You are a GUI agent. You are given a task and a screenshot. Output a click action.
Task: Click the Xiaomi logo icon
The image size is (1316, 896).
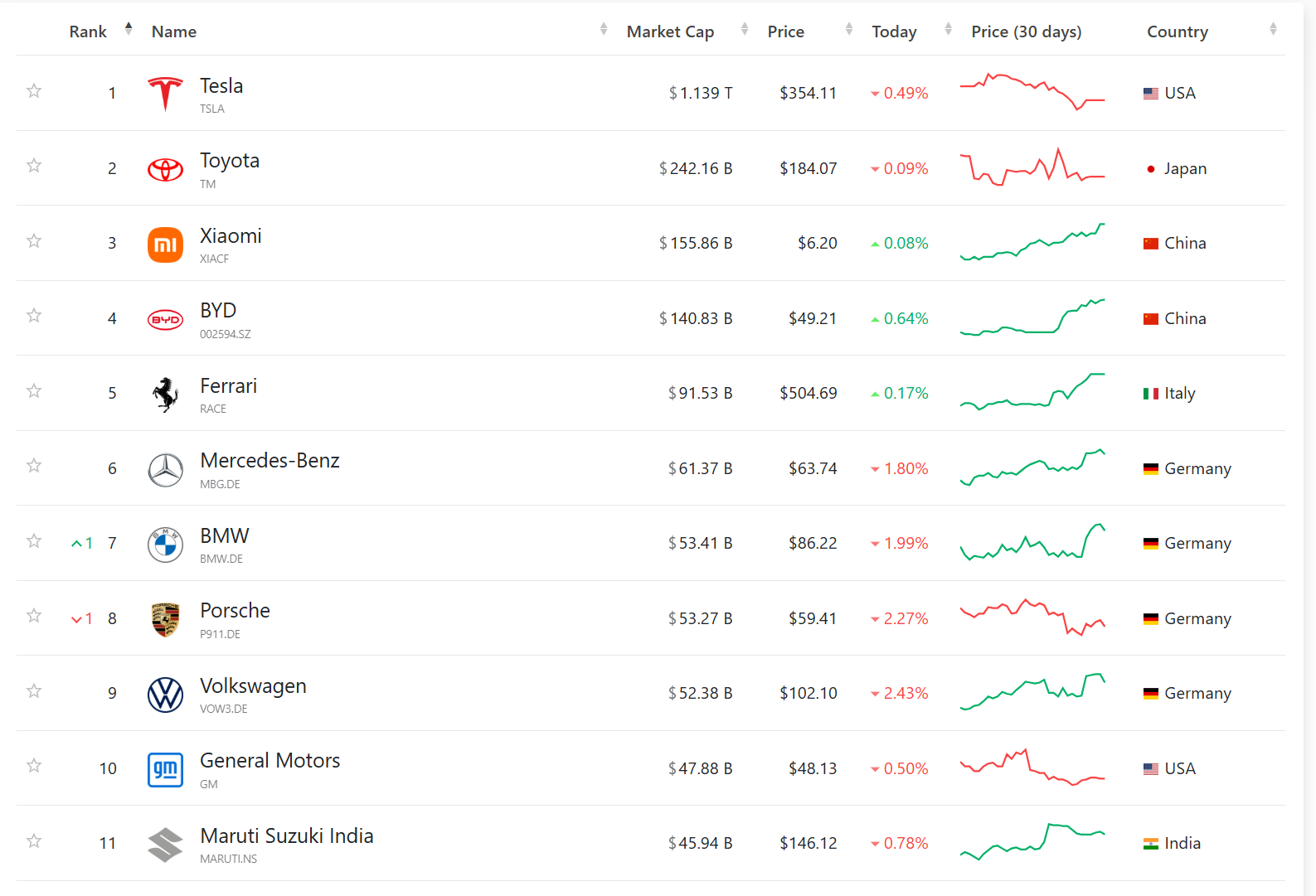pos(165,245)
